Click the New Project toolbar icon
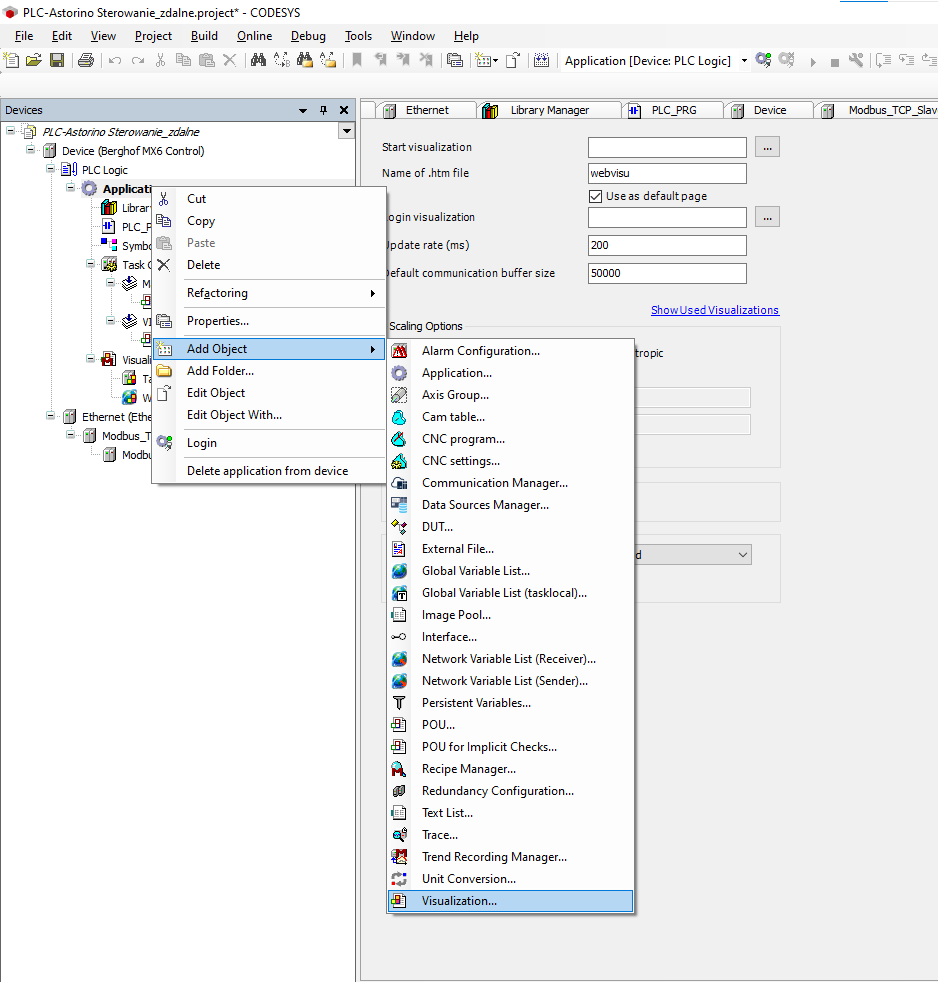 [11, 60]
